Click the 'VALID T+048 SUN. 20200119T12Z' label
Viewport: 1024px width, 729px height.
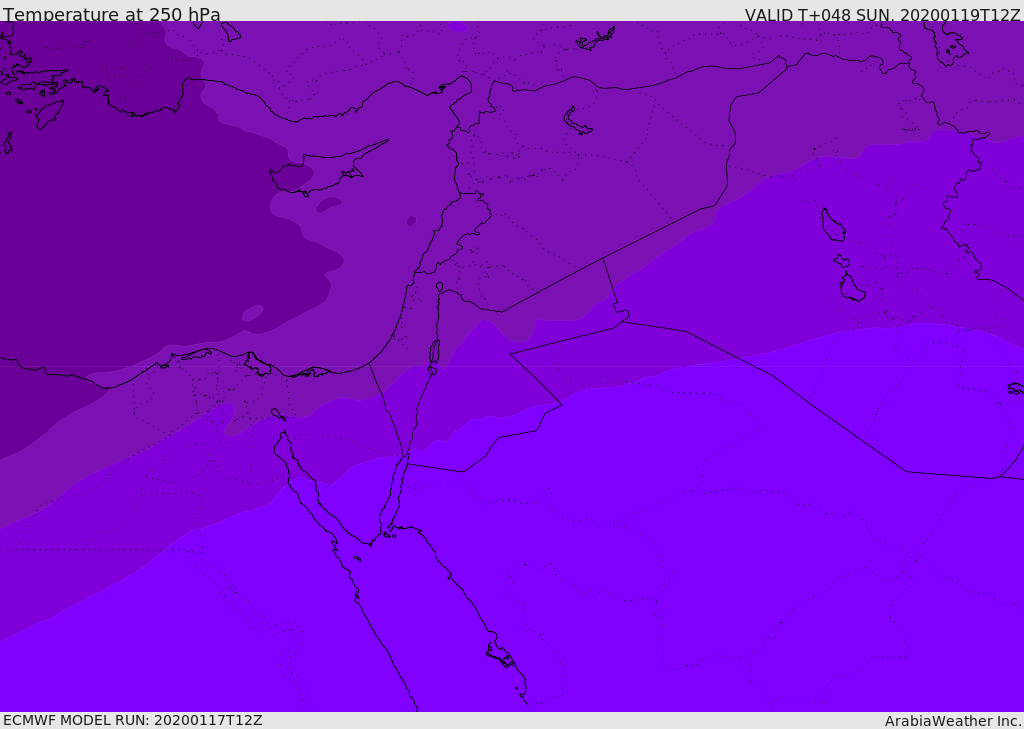882,15
